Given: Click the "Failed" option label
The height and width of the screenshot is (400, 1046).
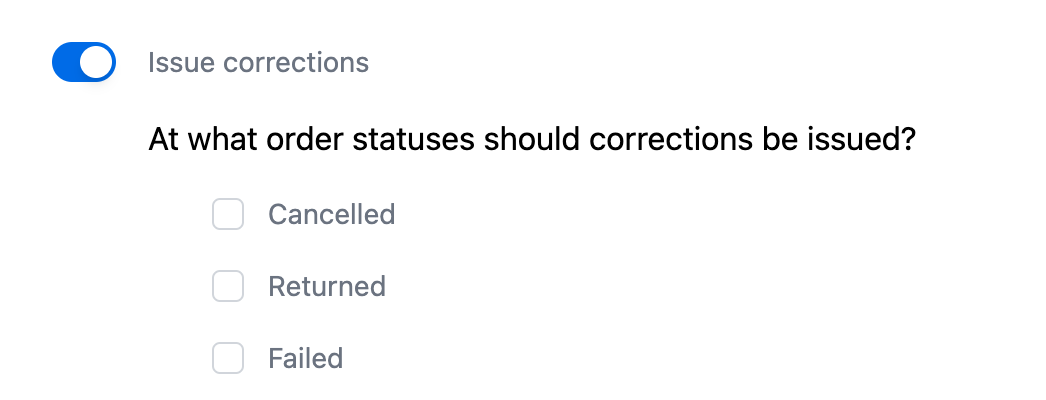Looking at the screenshot, I should pyautogui.click(x=305, y=358).
